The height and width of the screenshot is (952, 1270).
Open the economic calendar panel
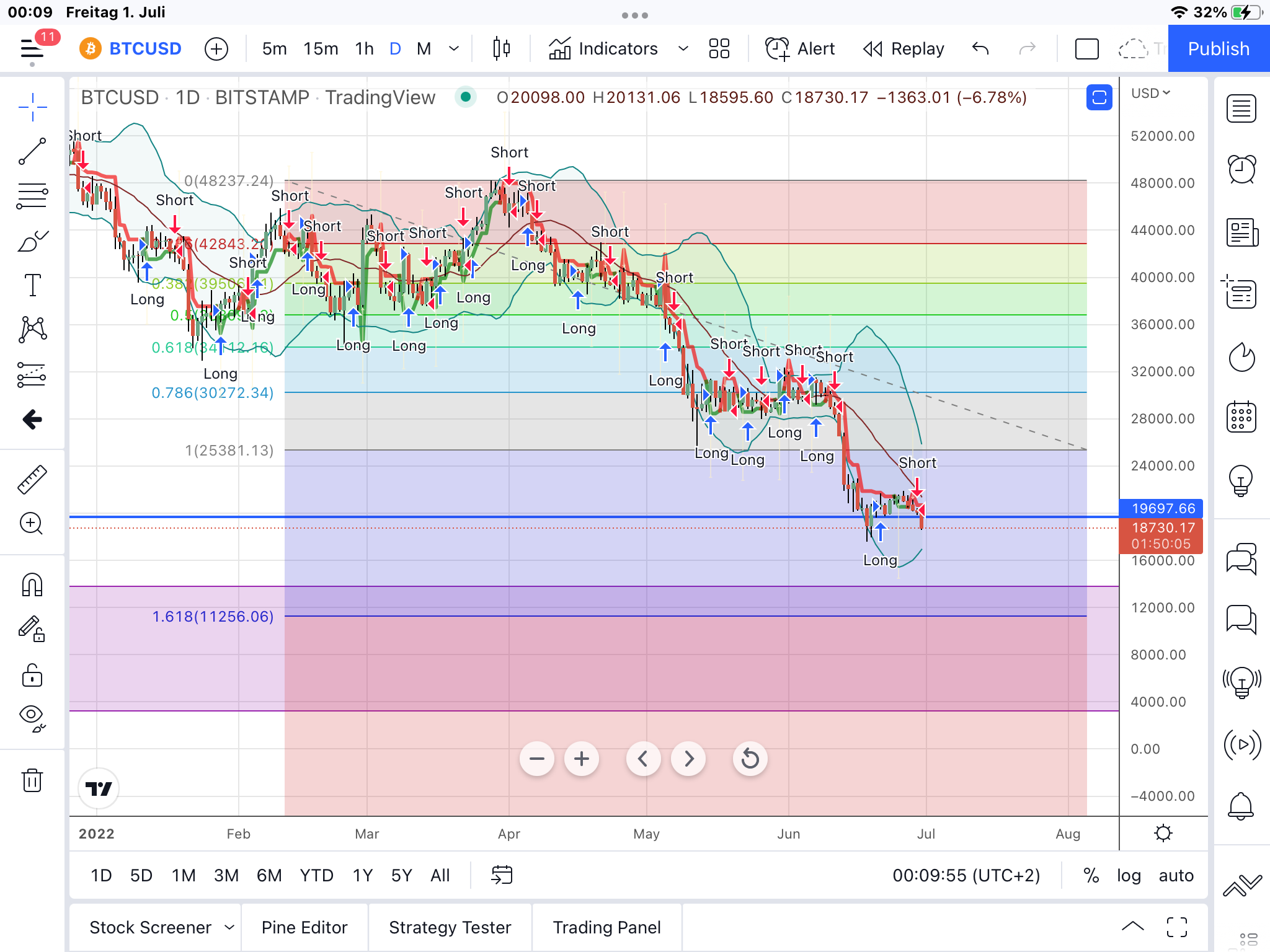click(1241, 416)
